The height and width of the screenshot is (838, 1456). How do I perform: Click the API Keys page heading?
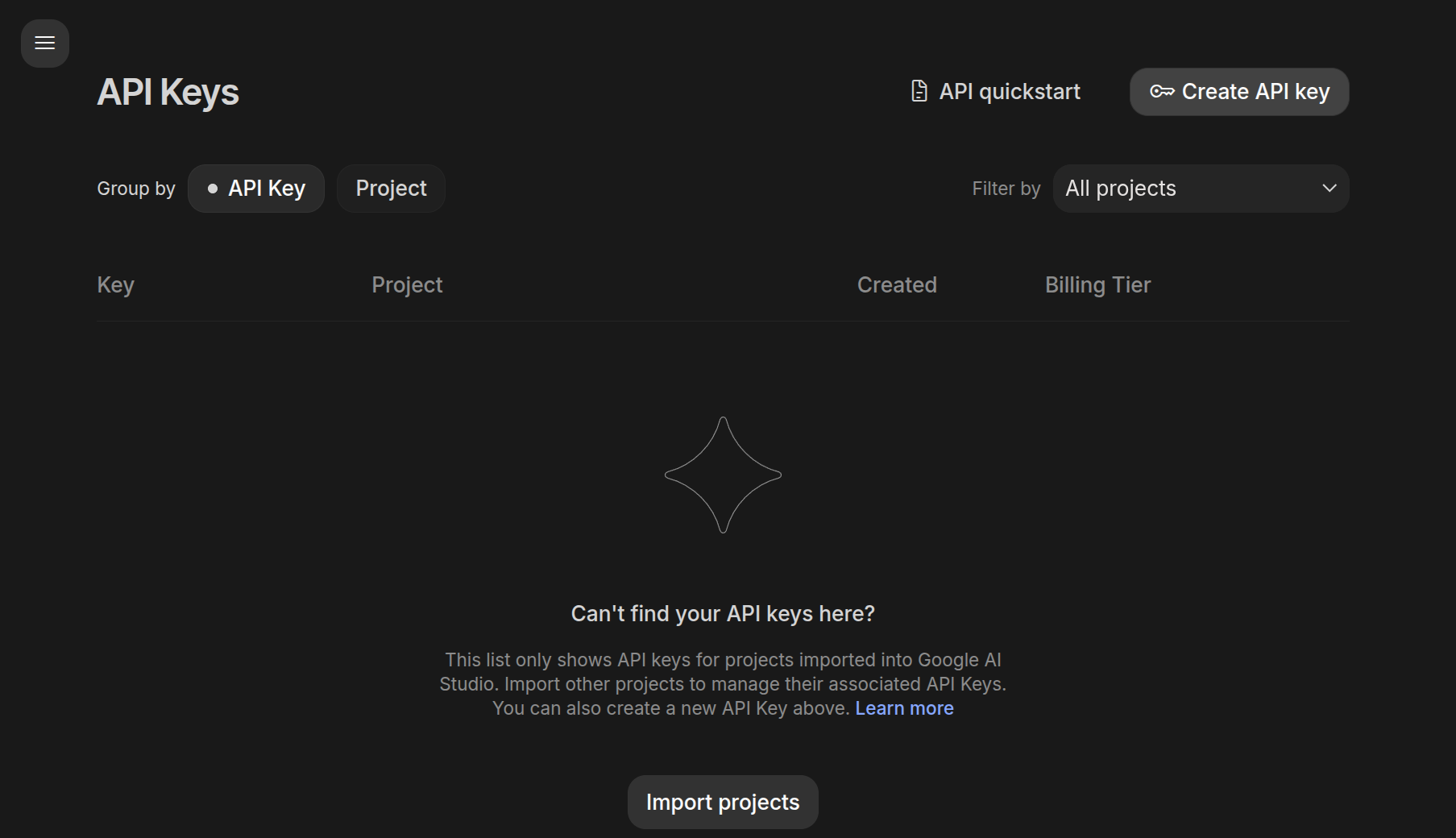coord(168,92)
